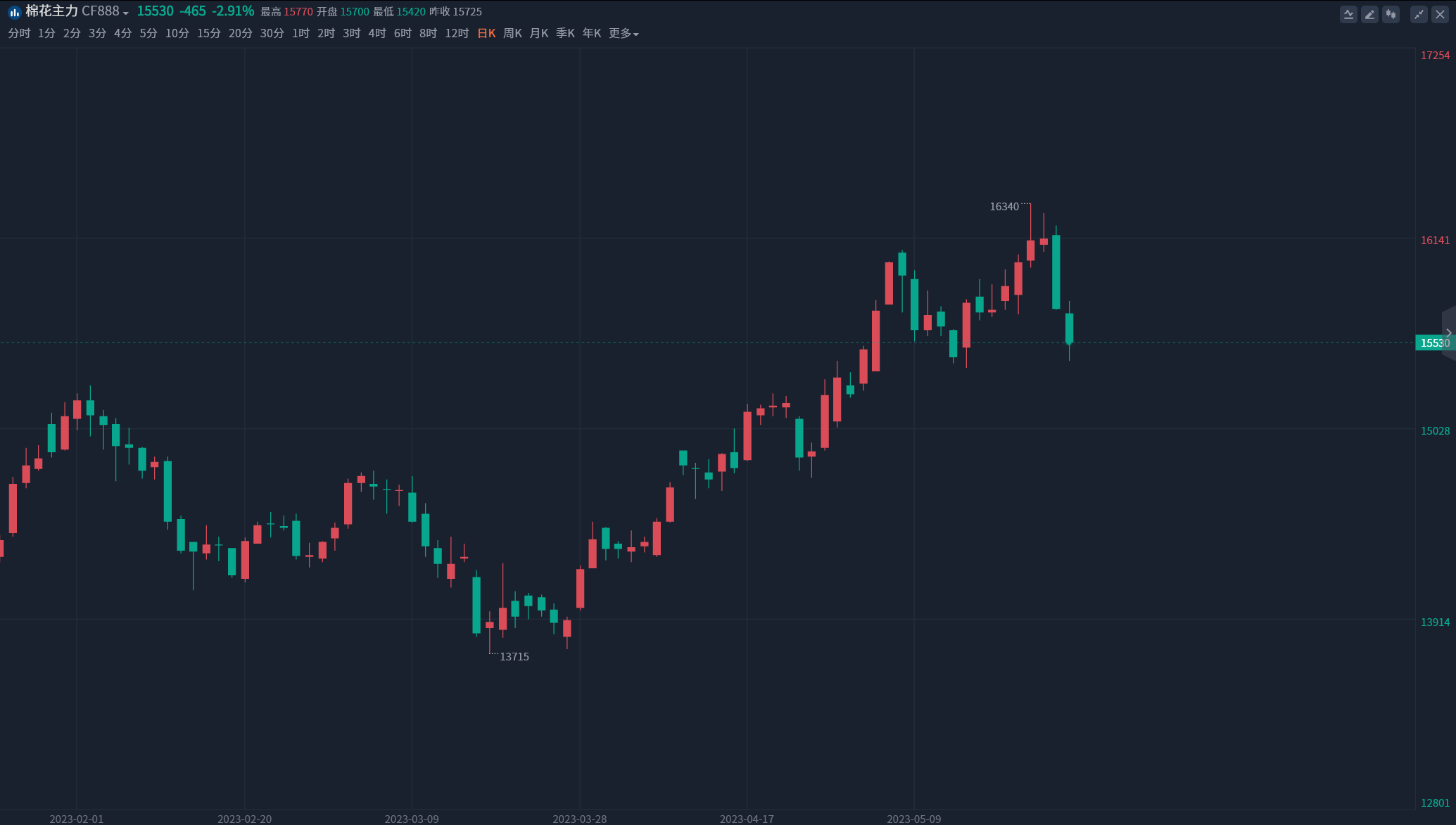Close the chart panel

pos(1440,14)
